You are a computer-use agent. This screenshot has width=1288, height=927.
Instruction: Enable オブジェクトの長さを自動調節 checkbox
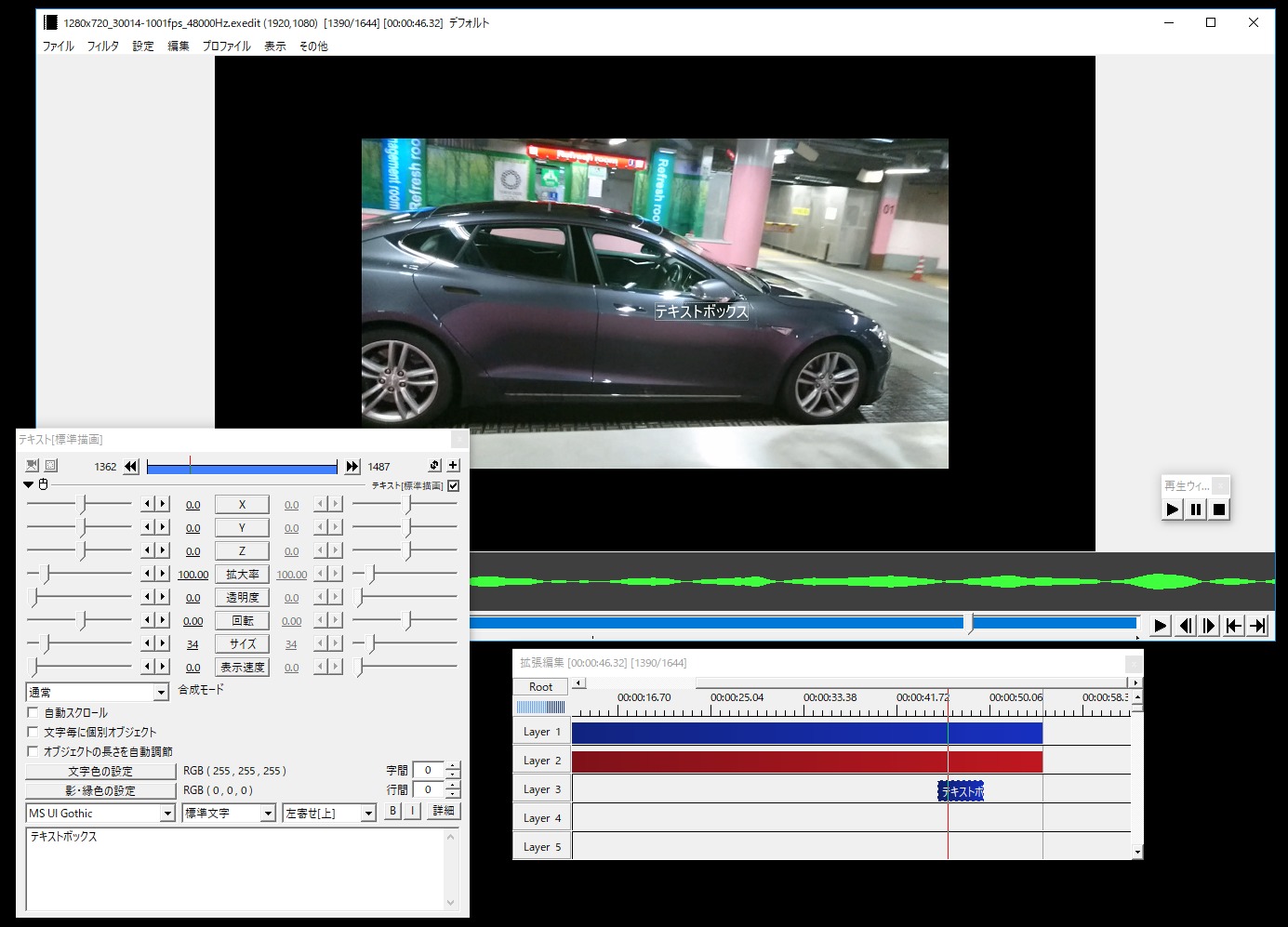coord(33,751)
